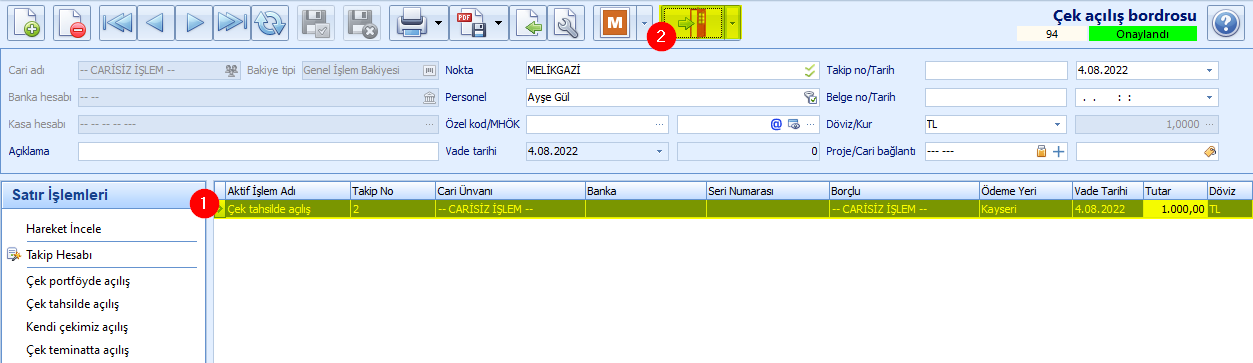Click the icon at end of Bakiye tipi field
This screenshot has height=363, width=1253.
pos(430,70)
